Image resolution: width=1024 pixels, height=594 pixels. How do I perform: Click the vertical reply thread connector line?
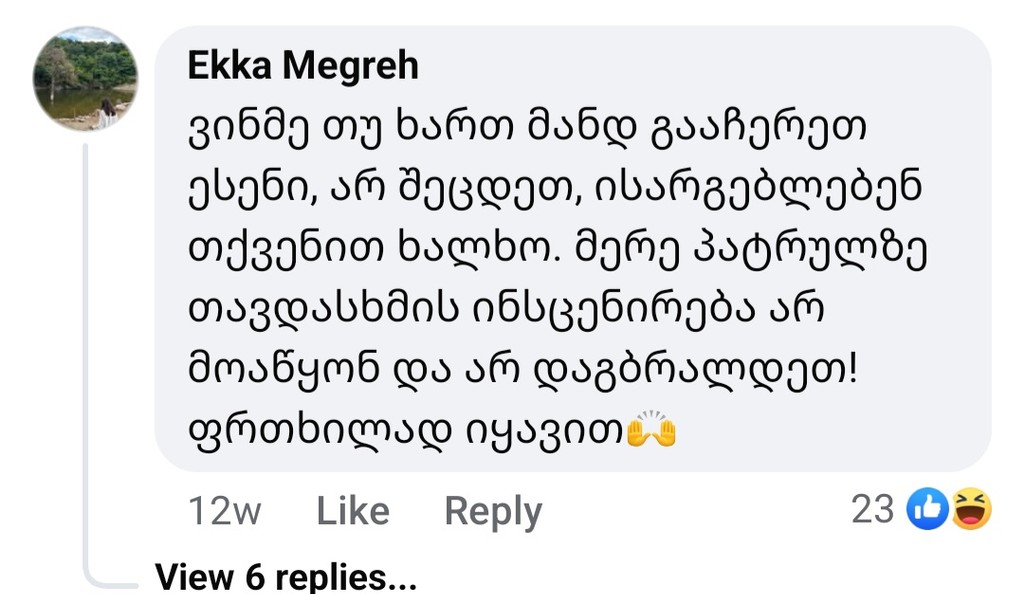85,350
